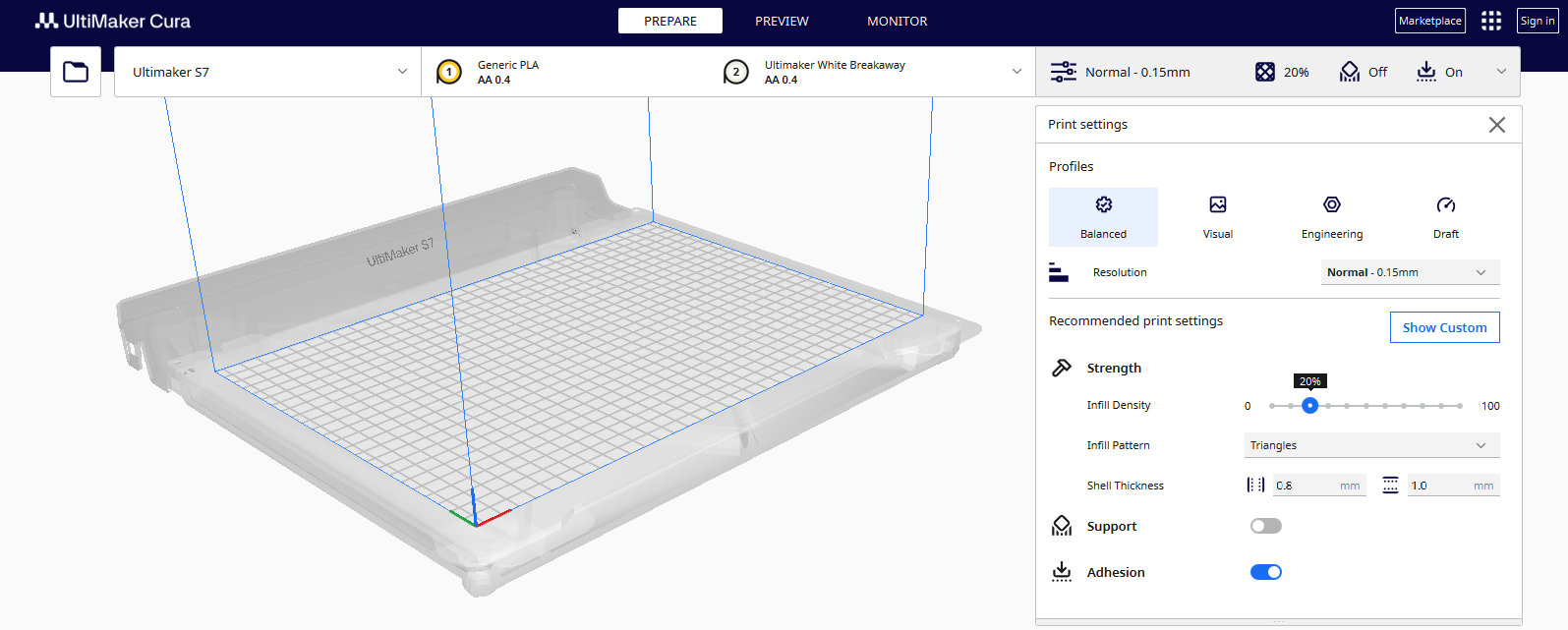The width and height of the screenshot is (1568, 630).
Task: Click the wall thickness icon
Action: click(x=1256, y=485)
